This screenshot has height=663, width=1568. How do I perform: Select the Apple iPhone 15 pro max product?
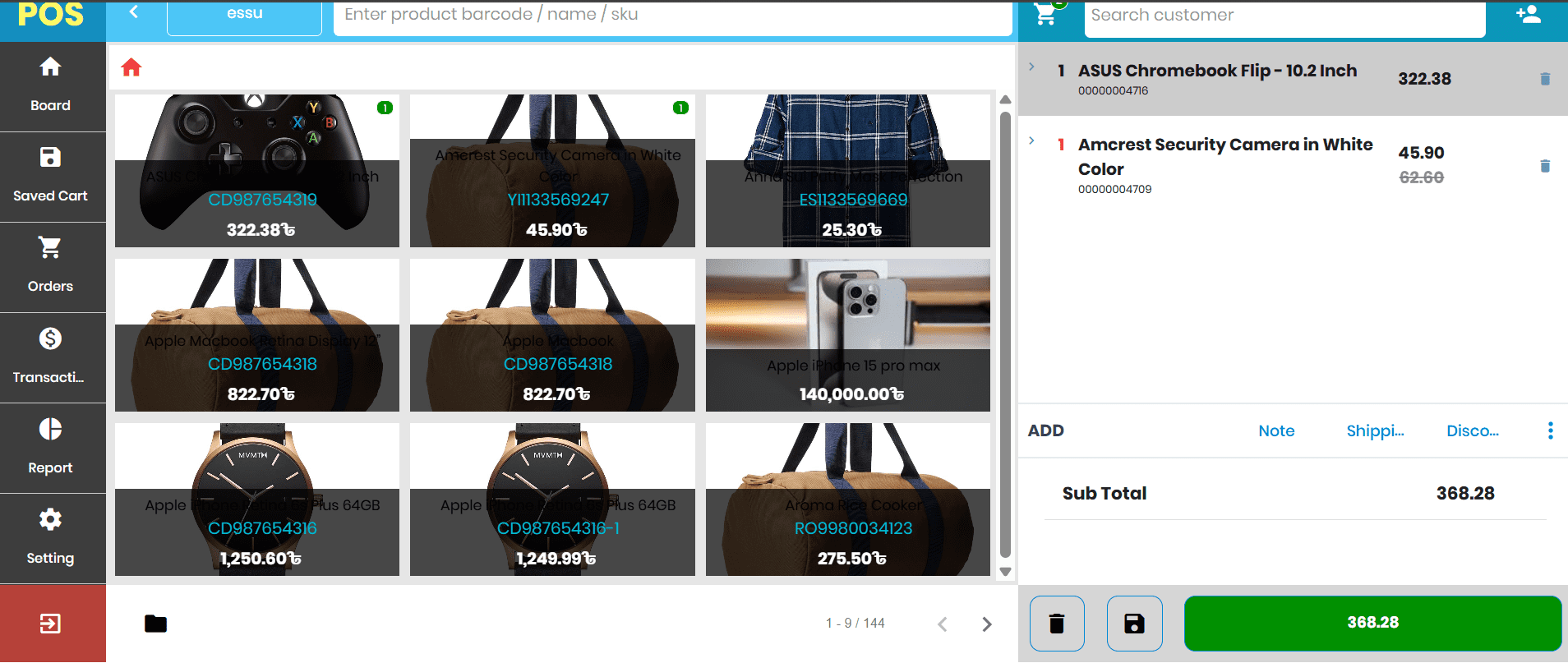point(847,335)
